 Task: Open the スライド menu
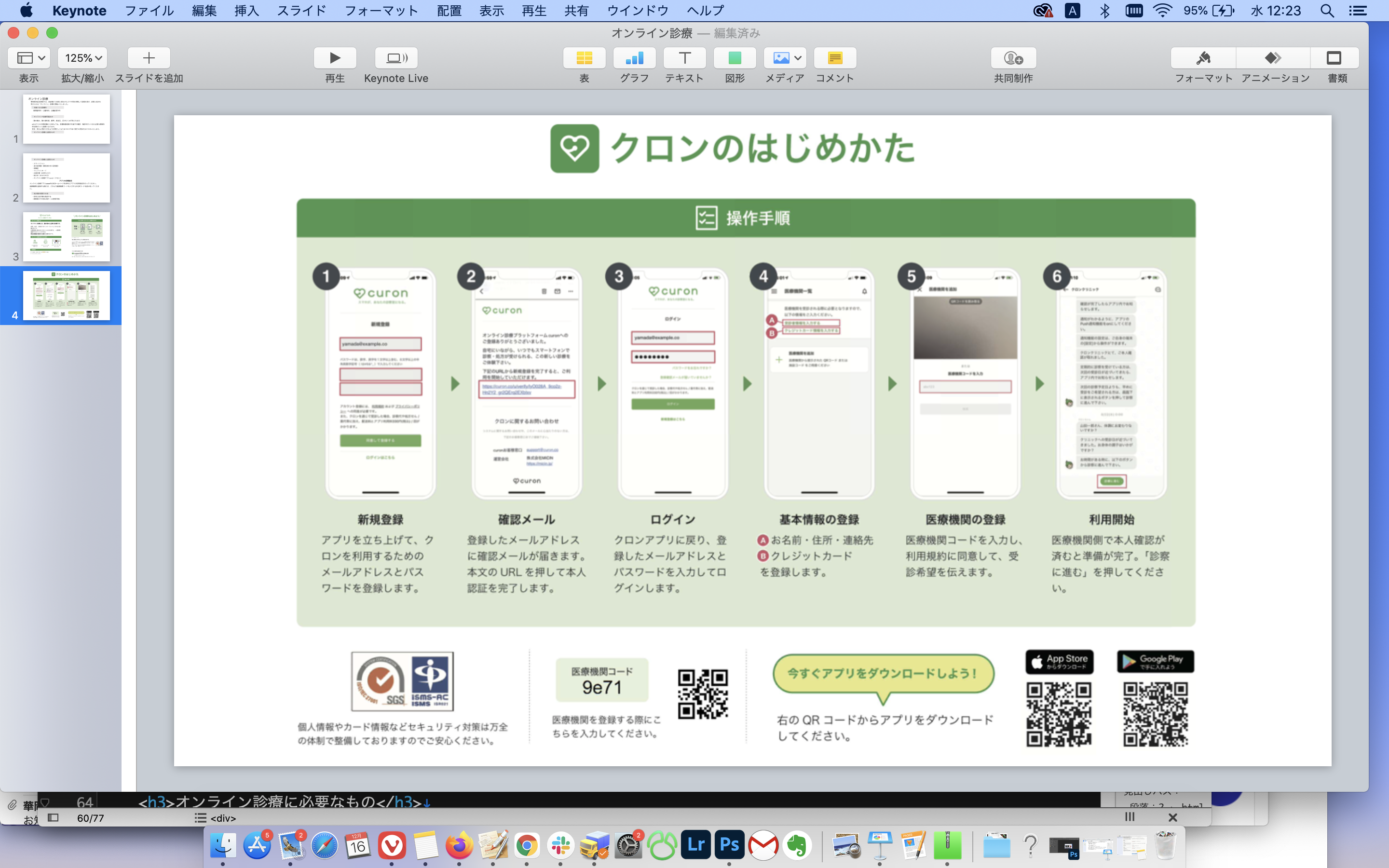click(x=301, y=10)
